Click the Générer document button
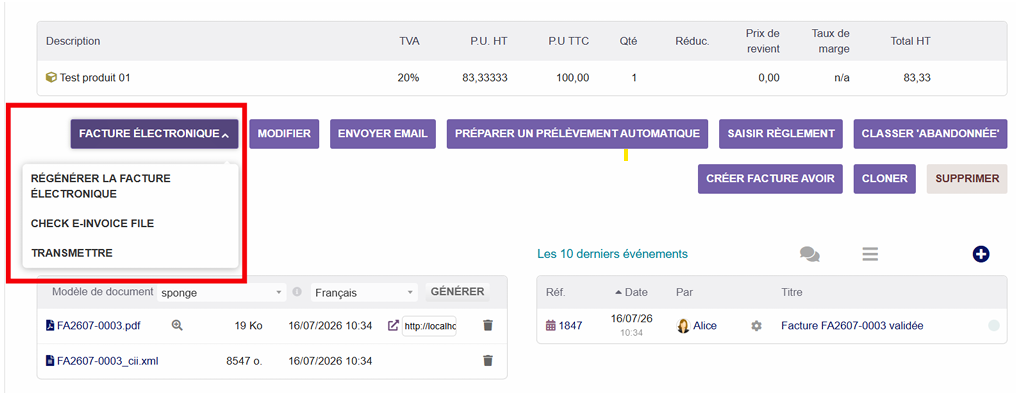1016x393 pixels. pos(457,292)
